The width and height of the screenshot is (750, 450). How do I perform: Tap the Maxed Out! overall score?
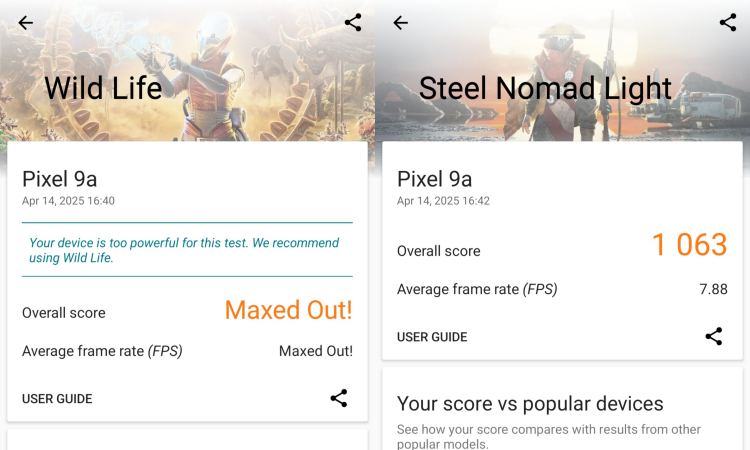point(288,310)
